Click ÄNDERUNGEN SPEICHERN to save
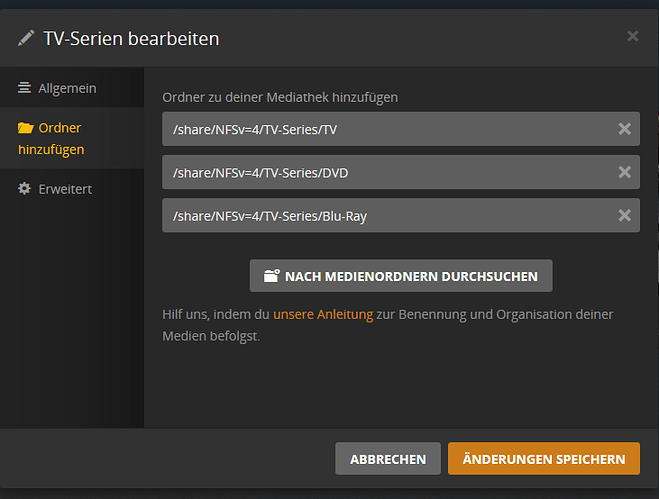Screen dimensions: 659x499 pyautogui.click(x=544, y=459)
